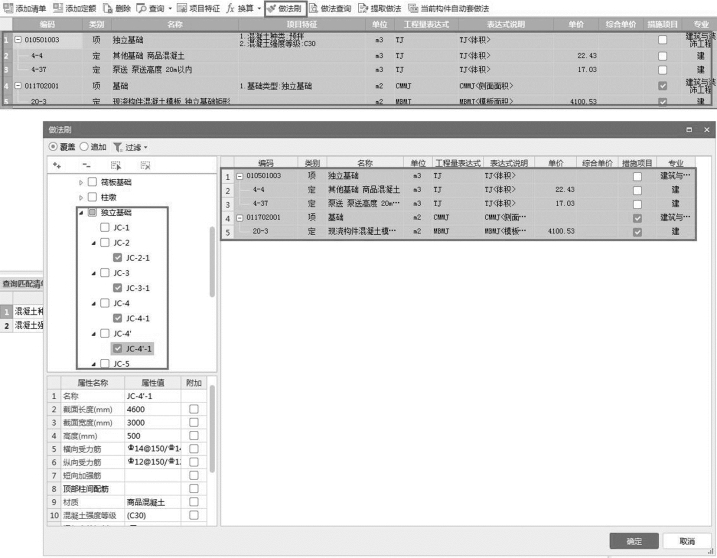Screen dimensions: 717x558
Task: Uncheck the JC-3-1 checkbox
Action: coord(118,288)
